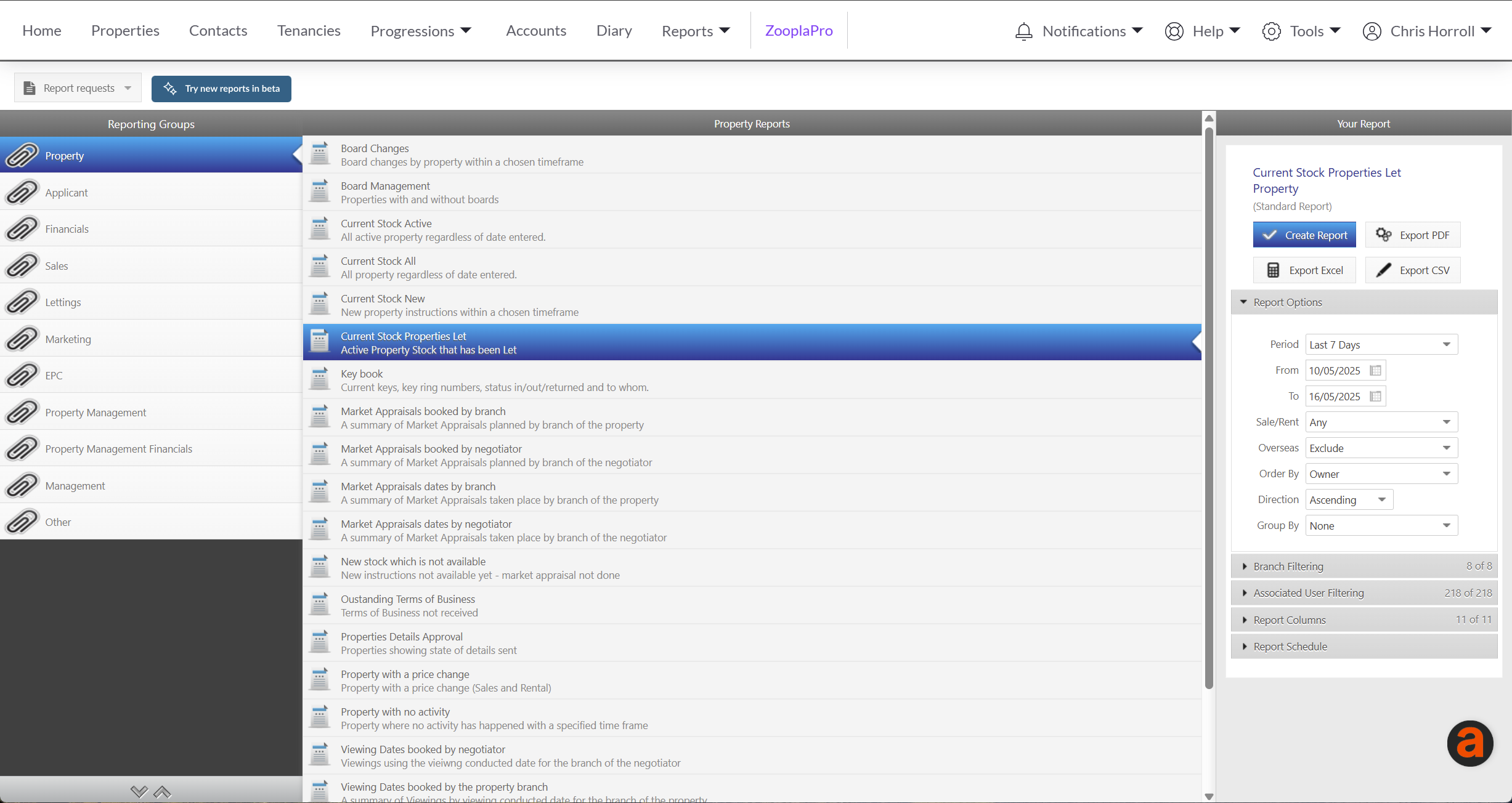The image size is (1512, 803).
Task: Click the paperclip icon beside Lettings
Action: click(22, 302)
